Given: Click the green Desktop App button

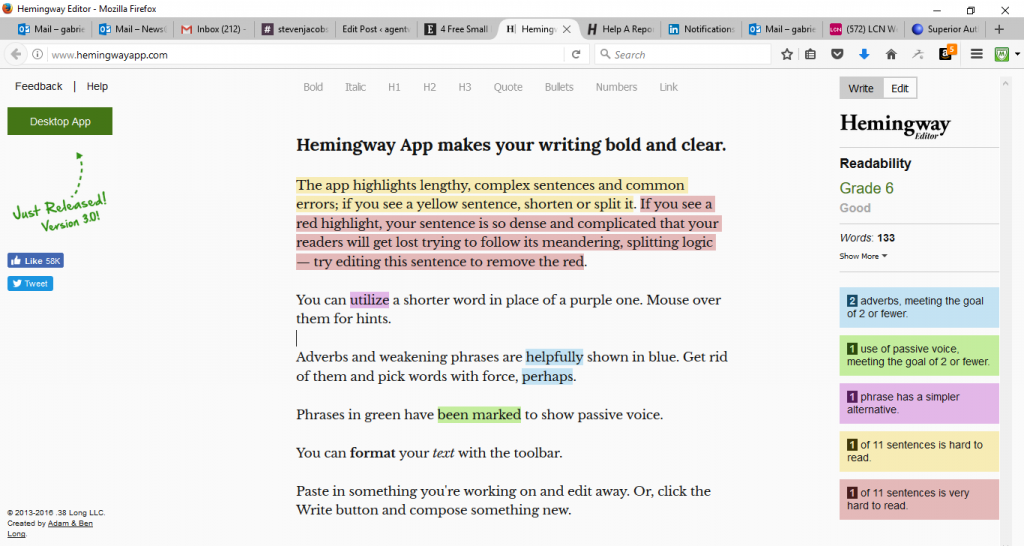Looking at the screenshot, I should click(x=60, y=121).
